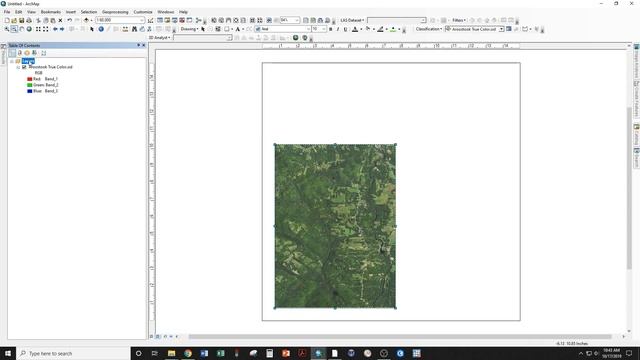The width and height of the screenshot is (640, 360).
Task: Toggle Aroostook True Color layer visibility
Action: [x=24, y=67]
